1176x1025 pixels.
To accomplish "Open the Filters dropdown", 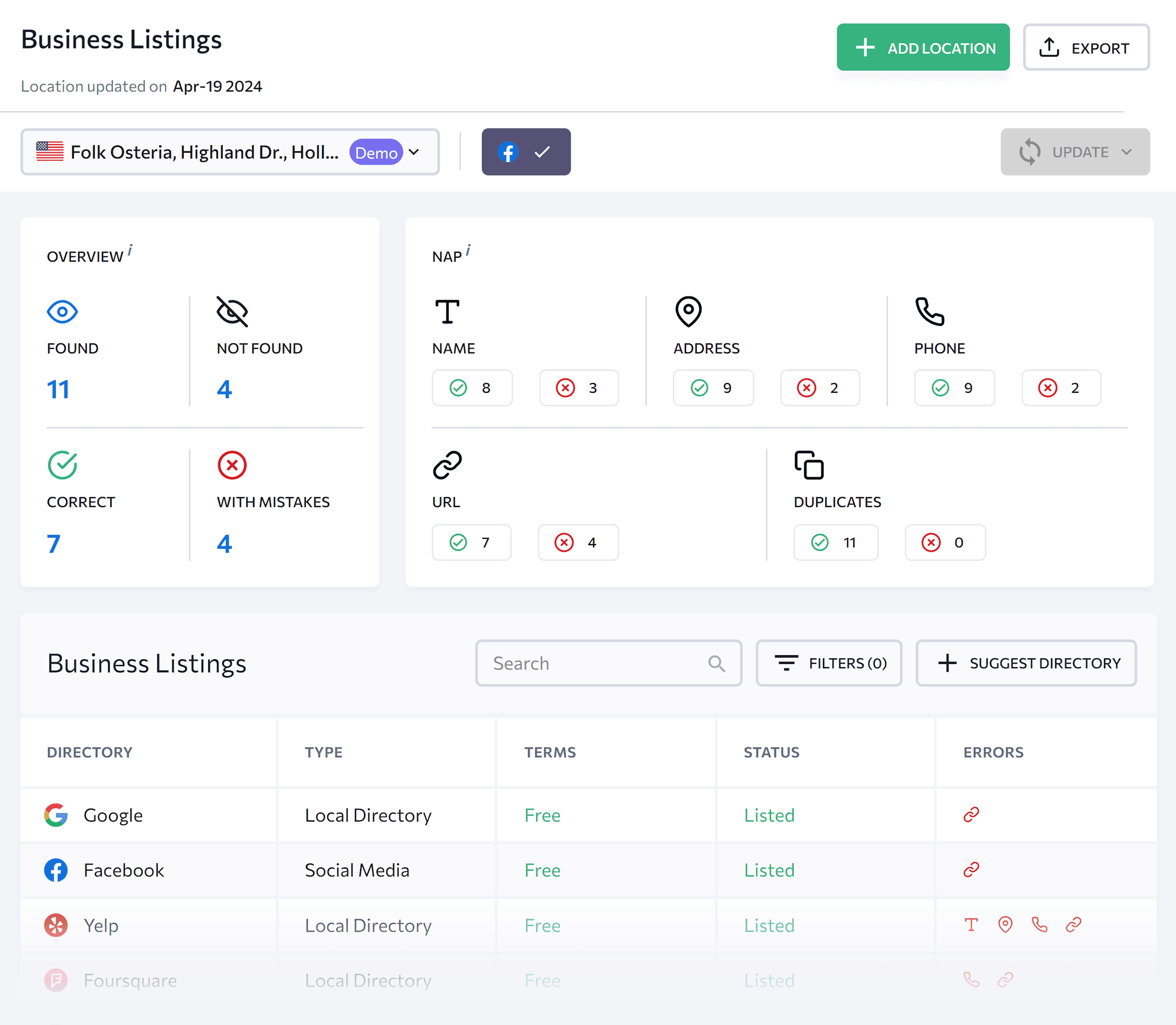I will tap(828, 663).
